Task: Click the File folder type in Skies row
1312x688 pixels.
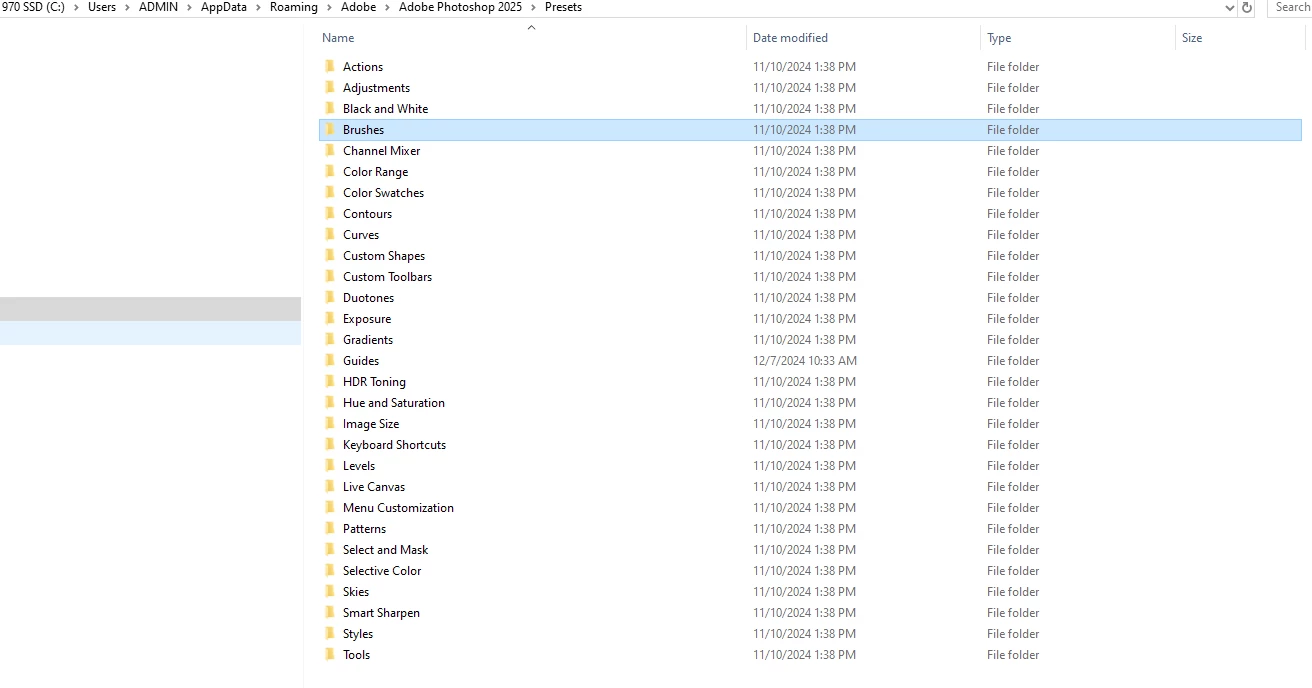Action: click(1013, 592)
